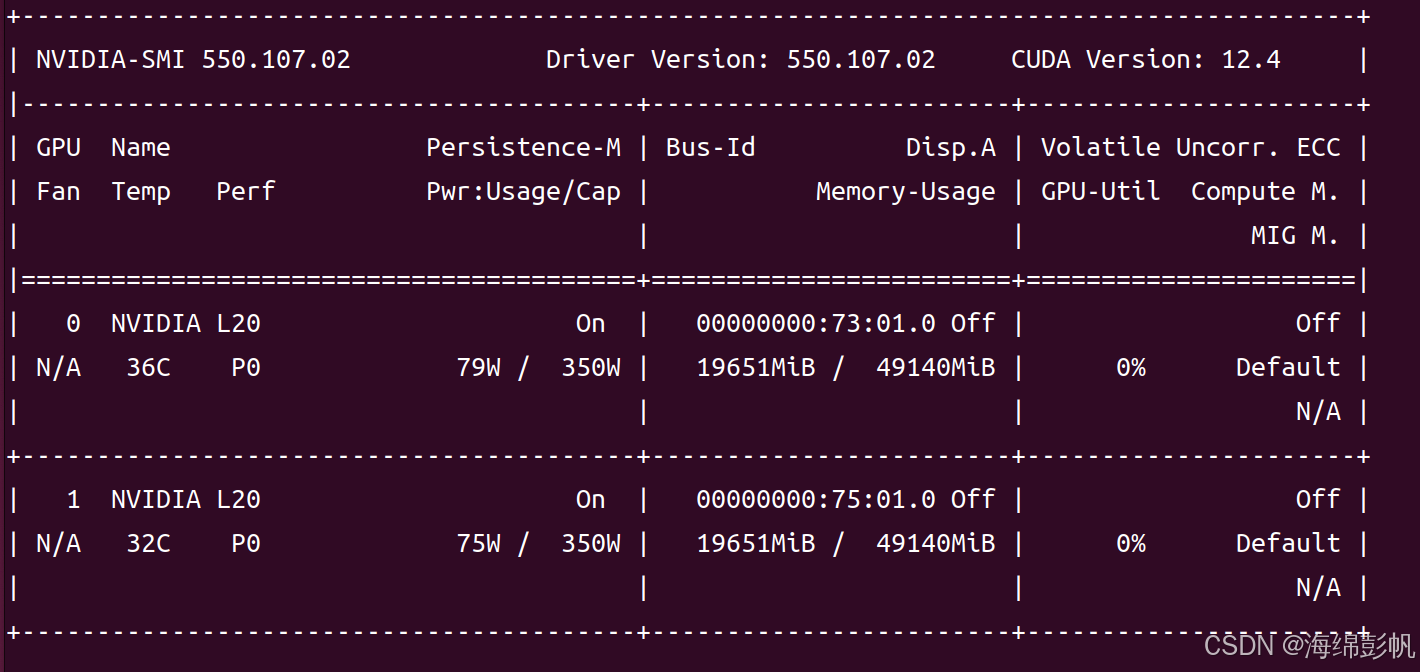Click '0%' GPU utilization in 79W row
Viewport: 1420px width, 672px height.
coord(1131,368)
